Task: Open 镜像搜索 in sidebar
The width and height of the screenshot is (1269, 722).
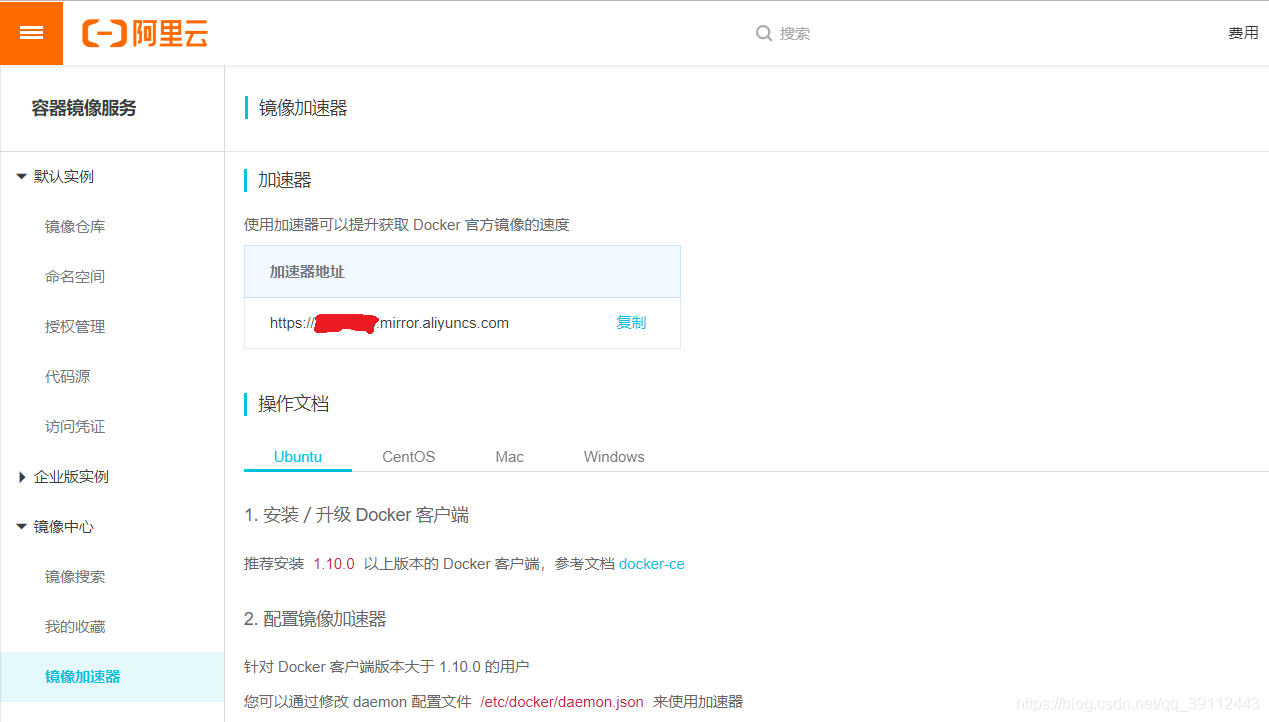Action: tap(75, 577)
